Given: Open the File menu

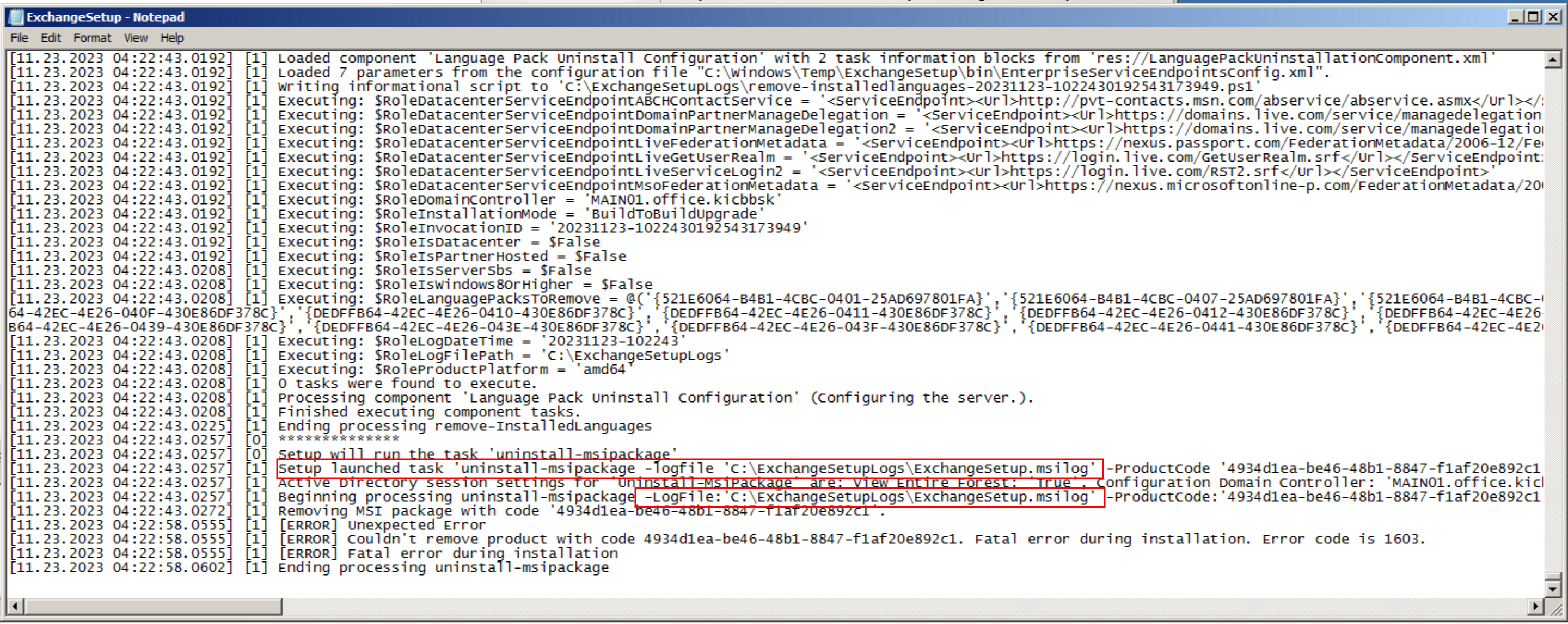Looking at the screenshot, I should (x=19, y=38).
